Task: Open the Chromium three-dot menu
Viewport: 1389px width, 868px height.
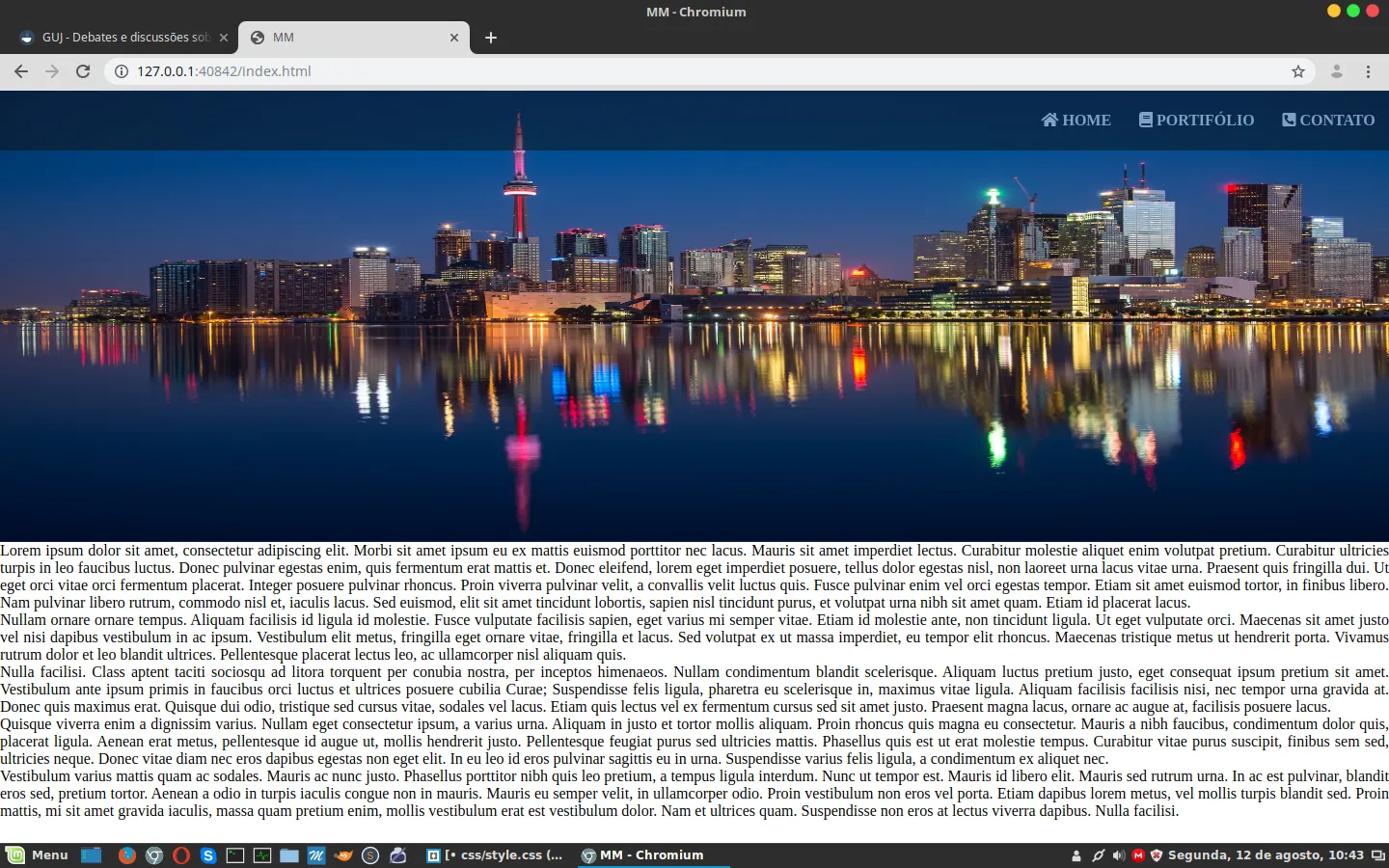Action: pos(1368,71)
